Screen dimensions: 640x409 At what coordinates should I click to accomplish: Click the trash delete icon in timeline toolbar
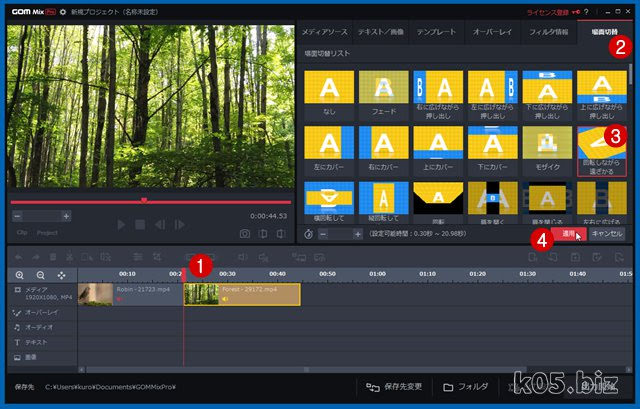tap(53, 257)
